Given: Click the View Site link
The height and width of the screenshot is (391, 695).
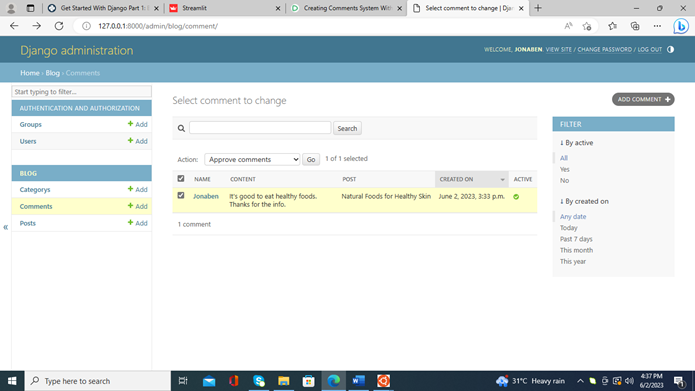Looking at the screenshot, I should [x=558, y=50].
